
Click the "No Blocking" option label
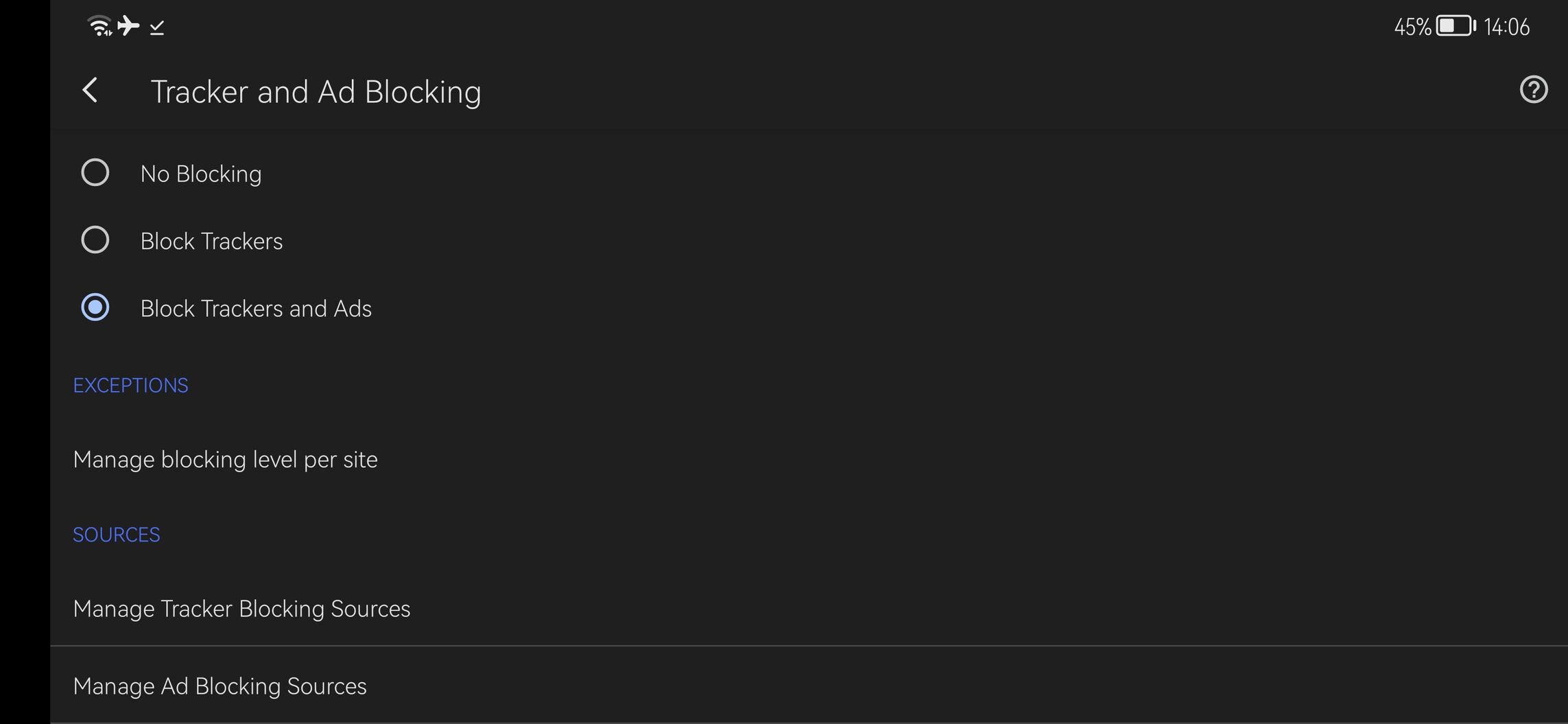tap(201, 174)
